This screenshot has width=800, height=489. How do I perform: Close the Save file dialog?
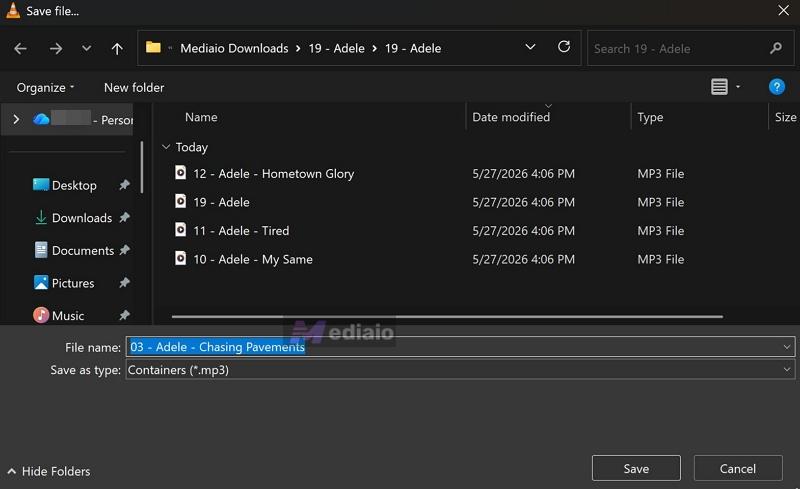coord(784,10)
